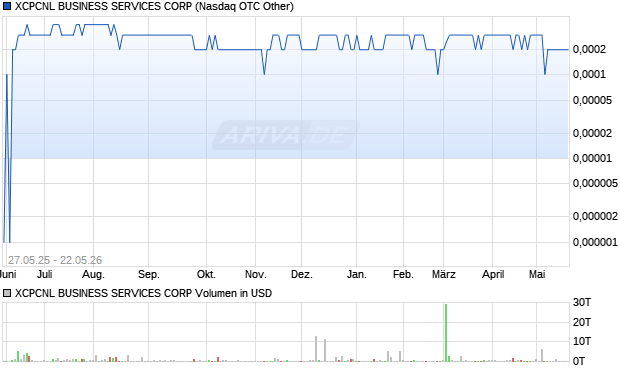Image resolution: width=620 pixels, height=371 pixels.
Task: Click the März month label
Action: point(444,274)
